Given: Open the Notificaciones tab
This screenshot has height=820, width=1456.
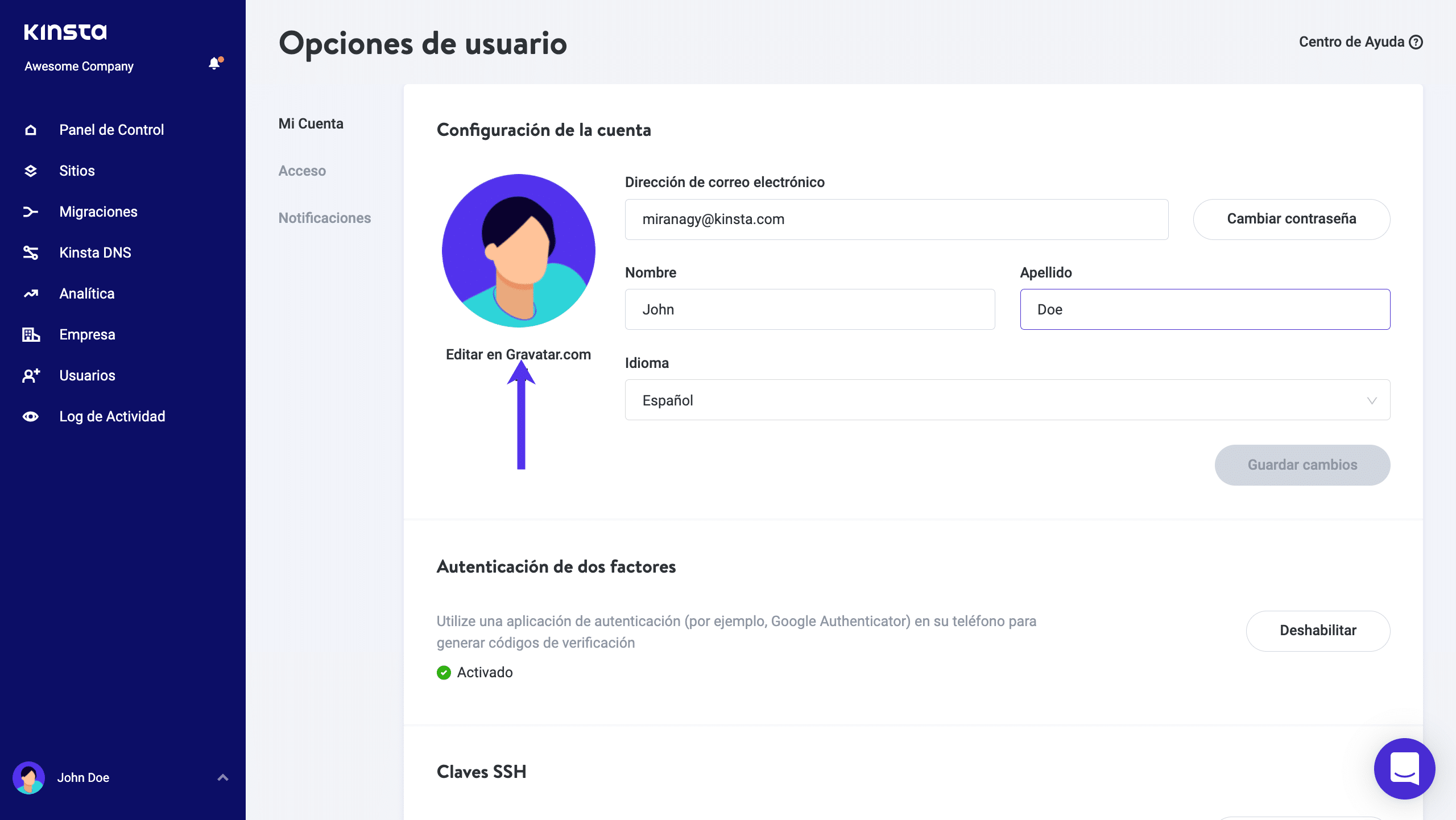Looking at the screenshot, I should [324, 218].
